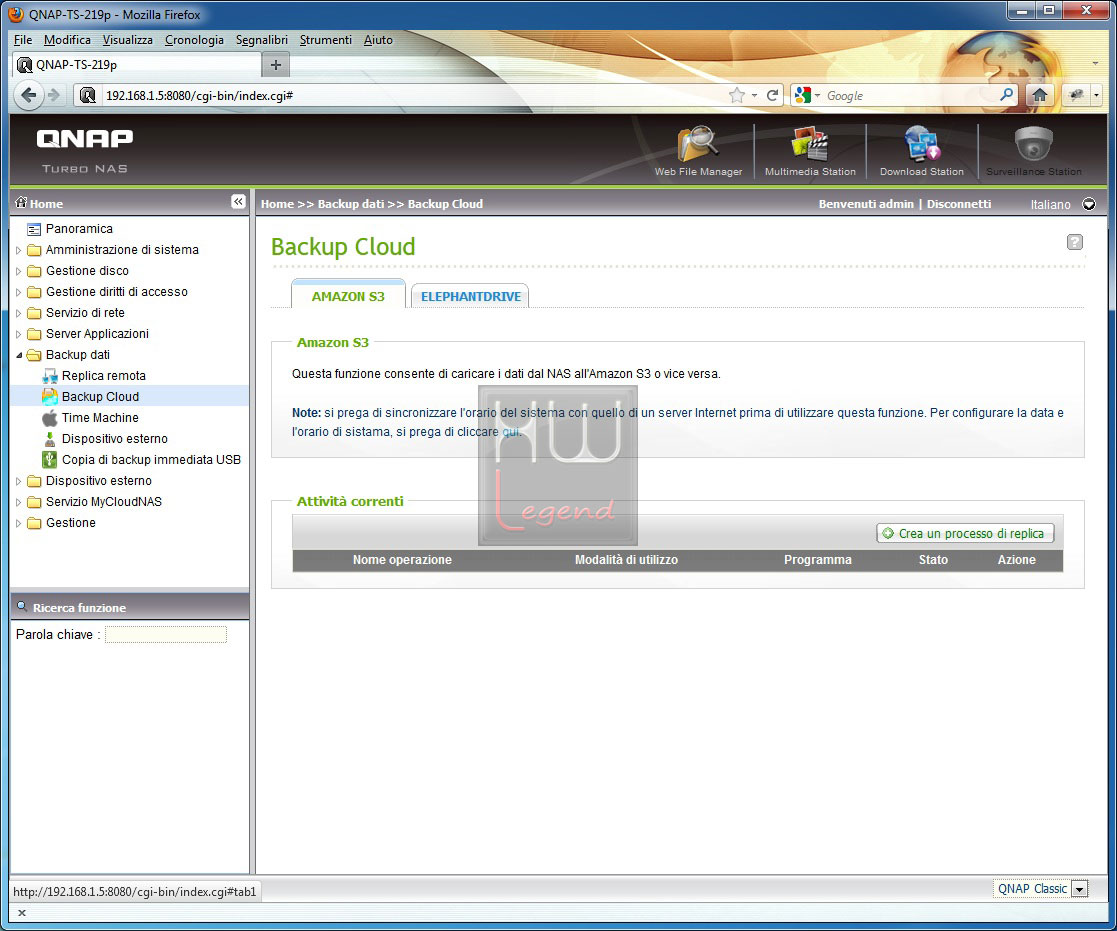Image resolution: width=1117 pixels, height=931 pixels.
Task: Click the Firefox home icon
Action: [x=1039, y=95]
